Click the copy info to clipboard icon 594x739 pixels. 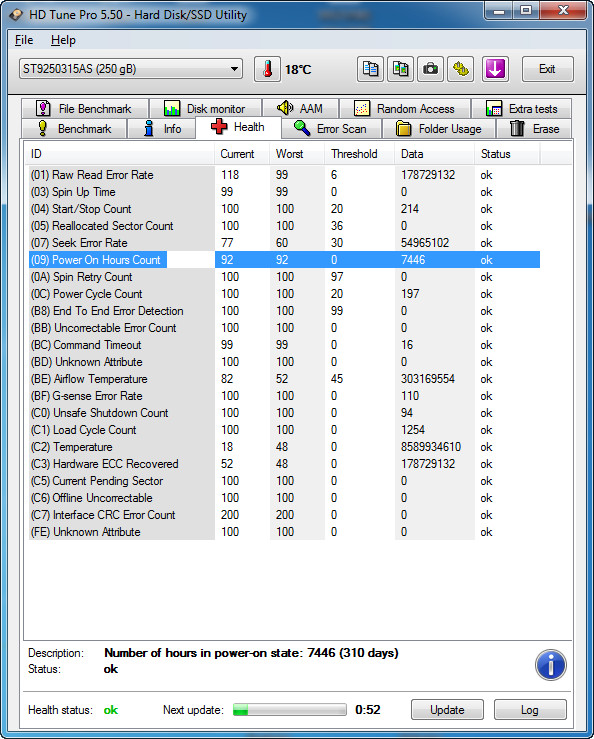pyautogui.click(x=370, y=69)
